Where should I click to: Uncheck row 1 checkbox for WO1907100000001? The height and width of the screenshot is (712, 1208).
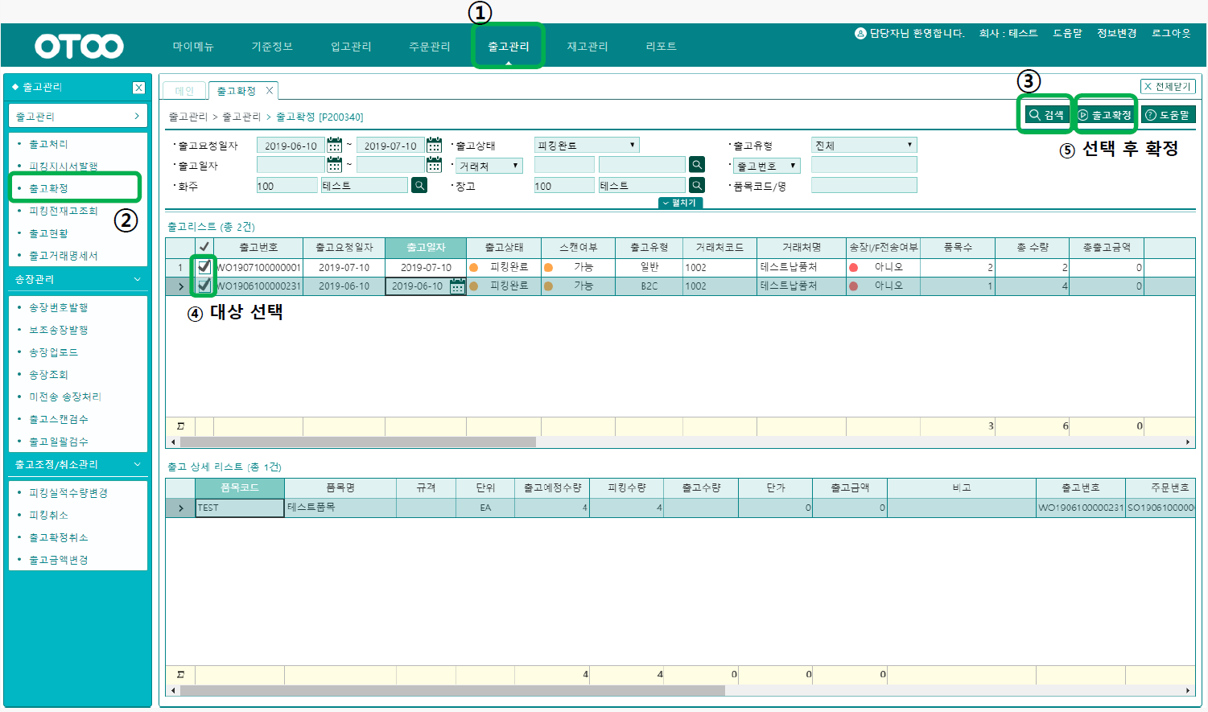pos(204,267)
